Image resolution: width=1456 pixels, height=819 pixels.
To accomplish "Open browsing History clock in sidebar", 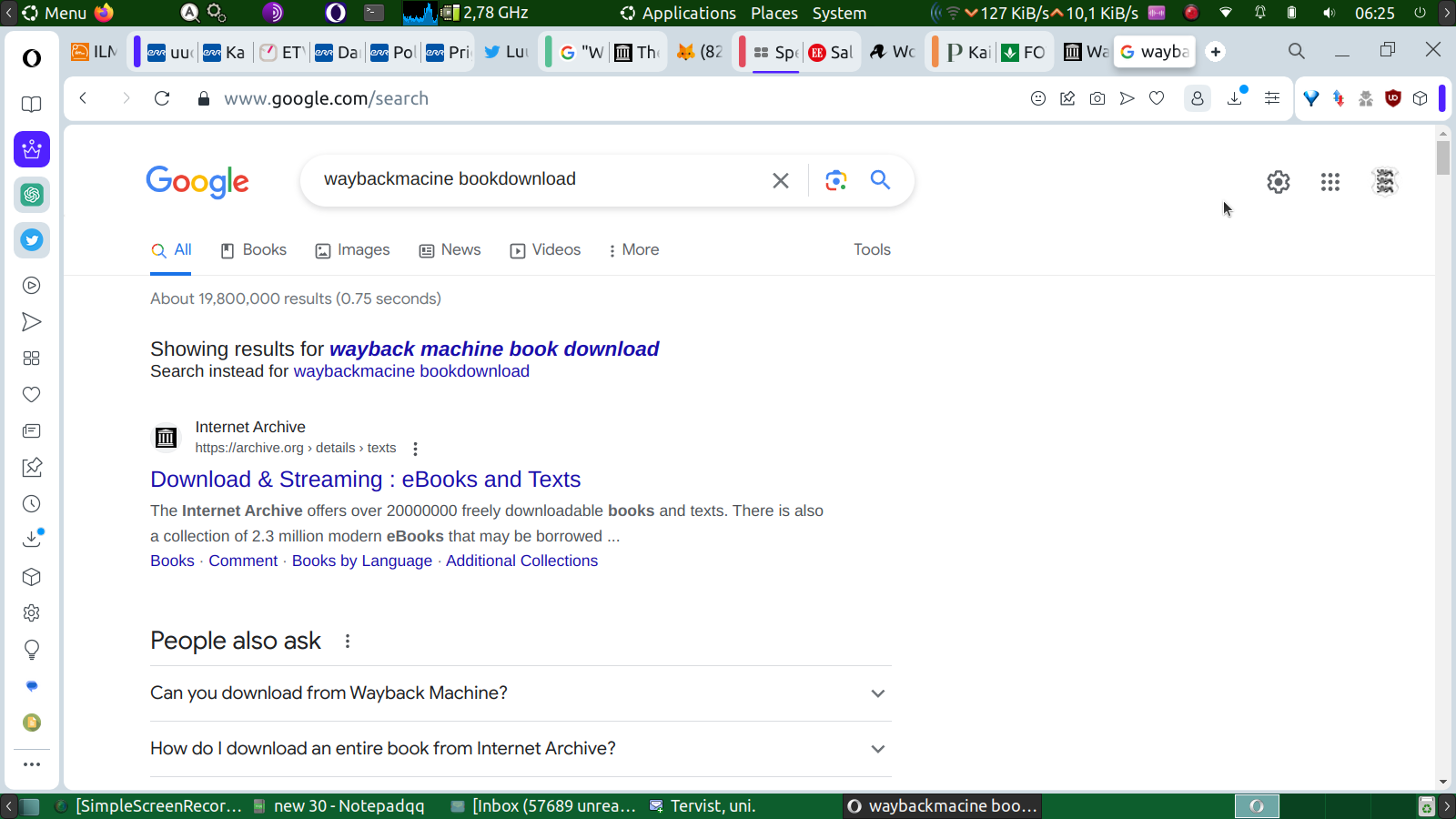I will (x=32, y=504).
